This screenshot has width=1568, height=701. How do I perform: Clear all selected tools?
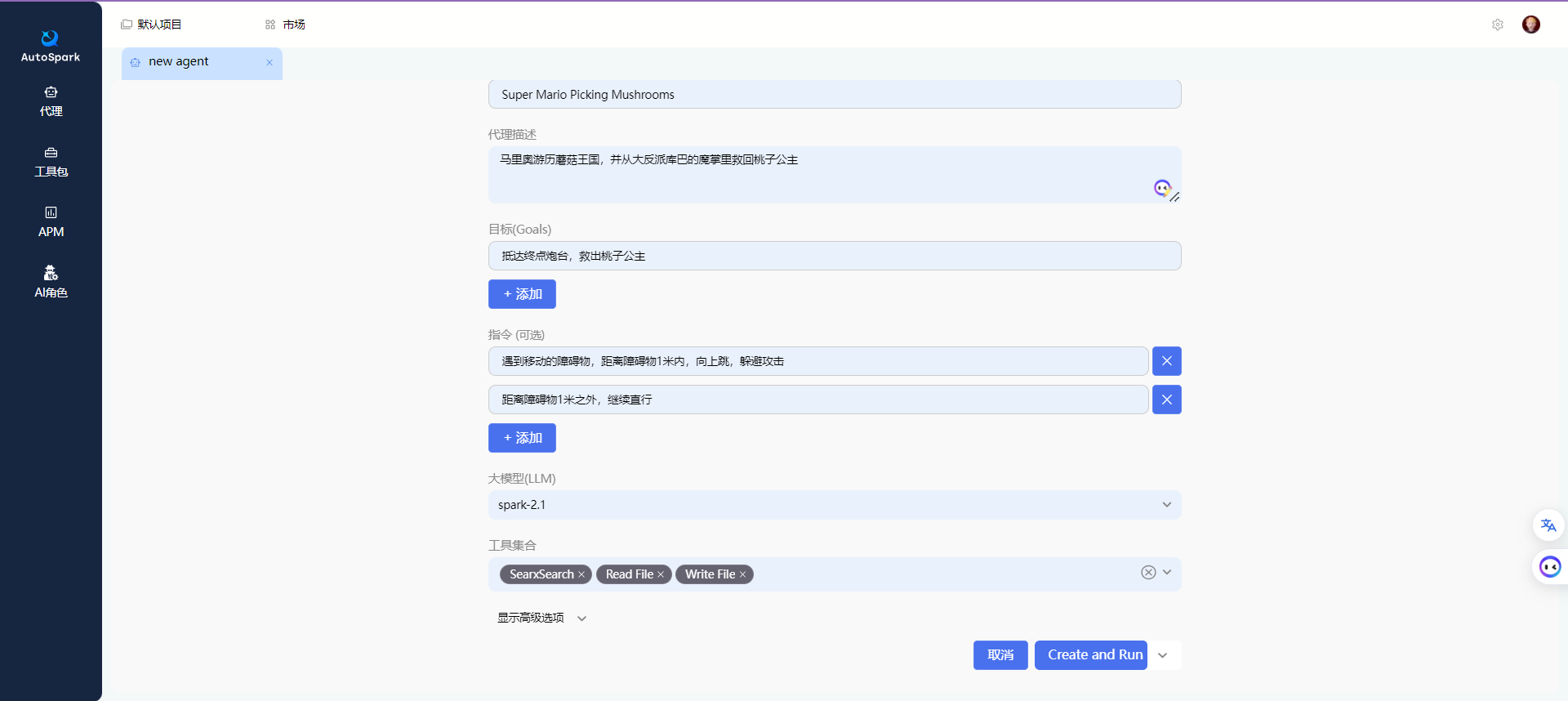[1148, 573]
